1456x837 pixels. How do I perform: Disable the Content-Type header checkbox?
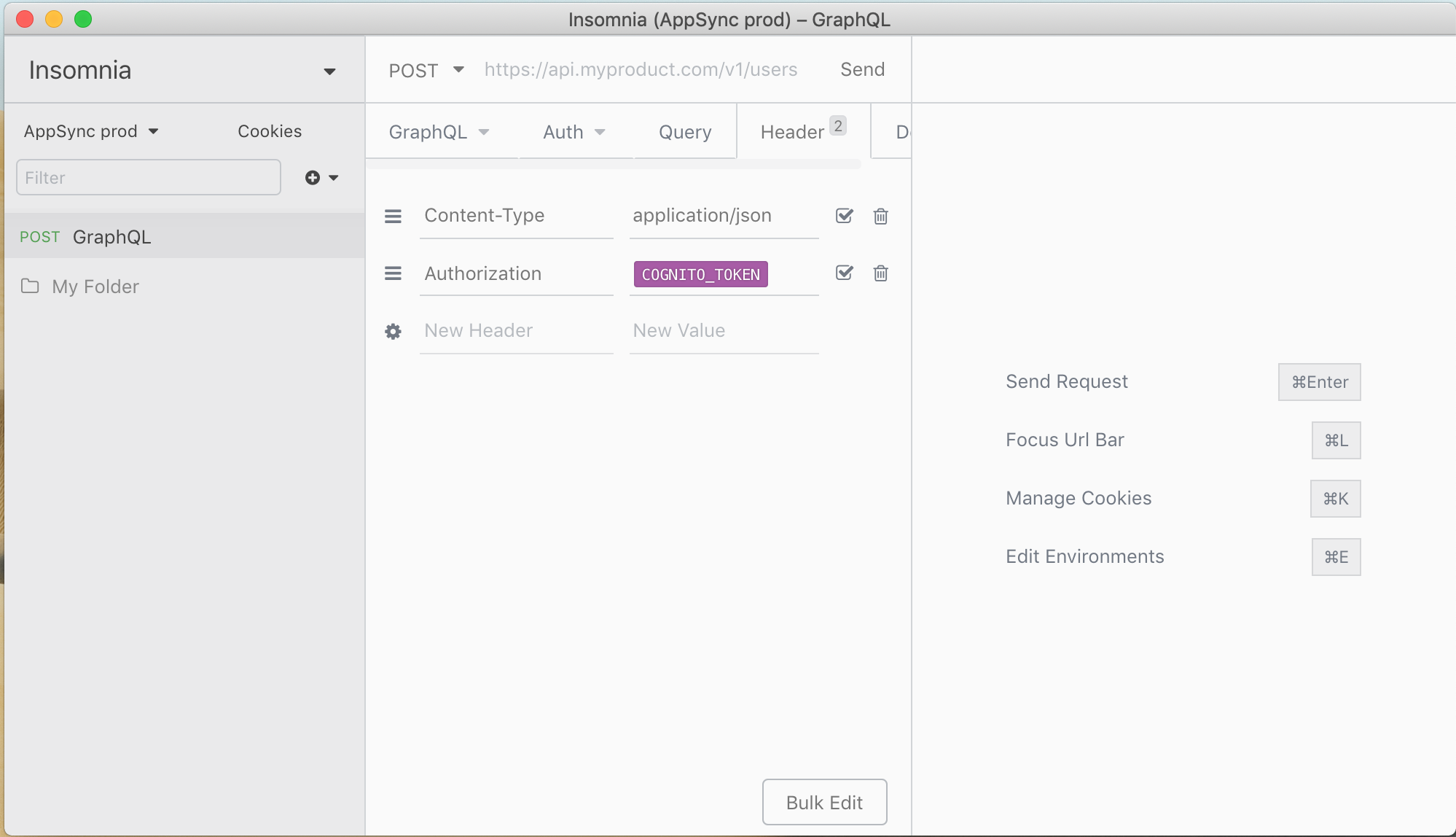[x=844, y=216]
